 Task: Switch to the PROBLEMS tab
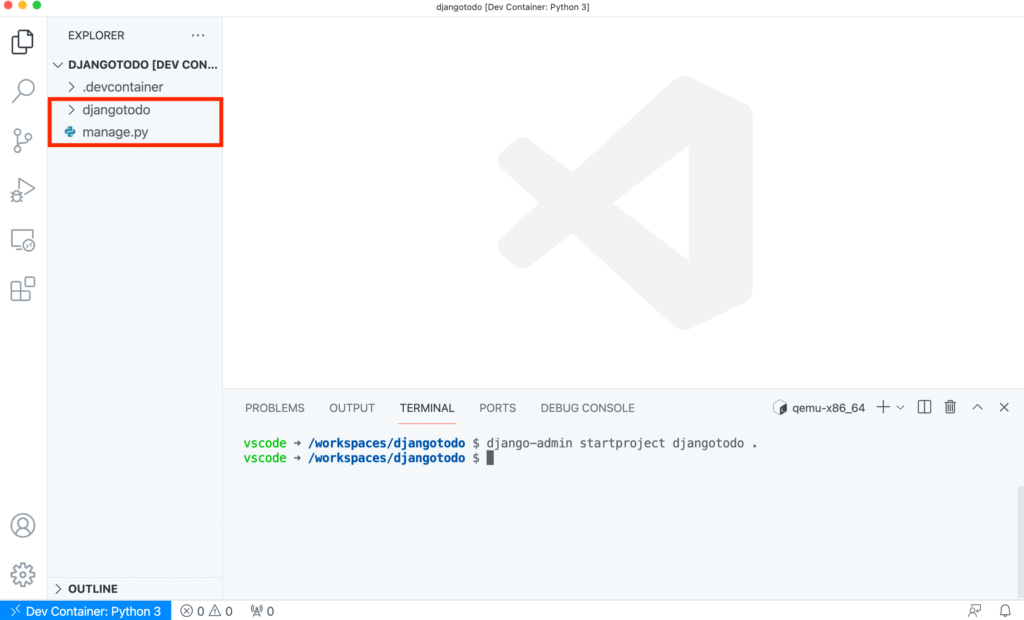pyautogui.click(x=274, y=408)
